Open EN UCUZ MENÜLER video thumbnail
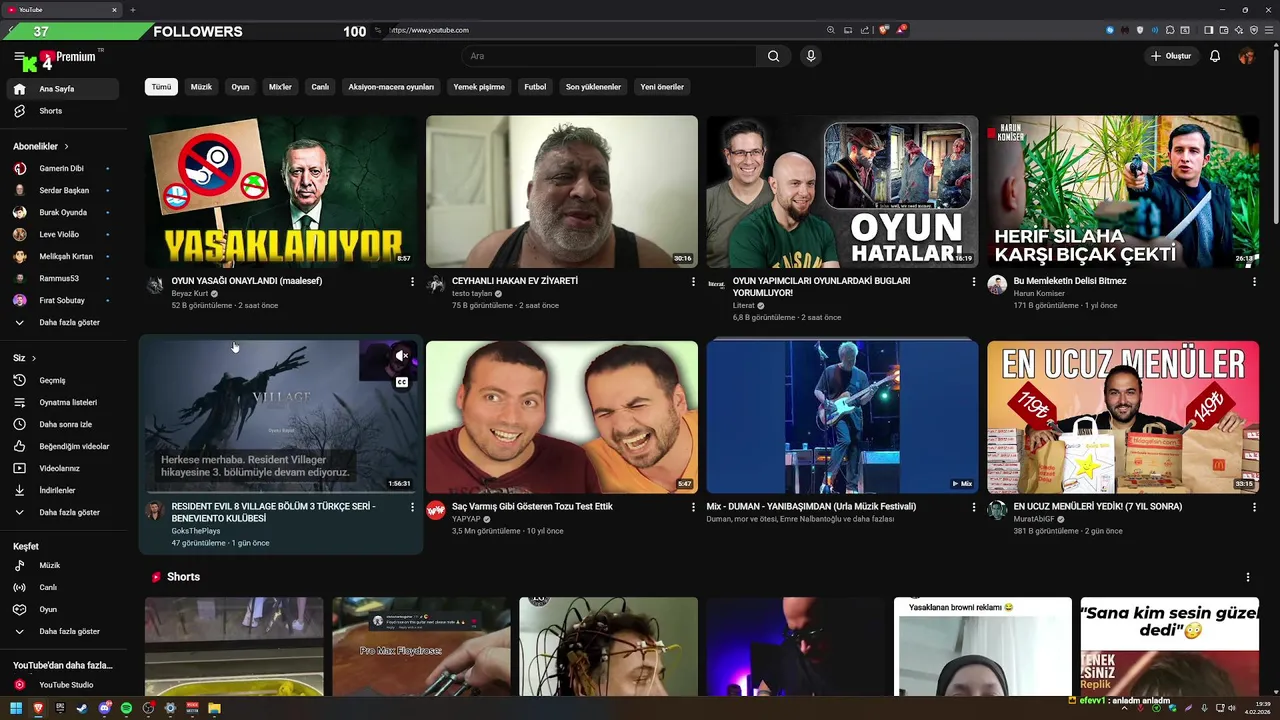The width and height of the screenshot is (1280, 720). pyautogui.click(x=1123, y=417)
